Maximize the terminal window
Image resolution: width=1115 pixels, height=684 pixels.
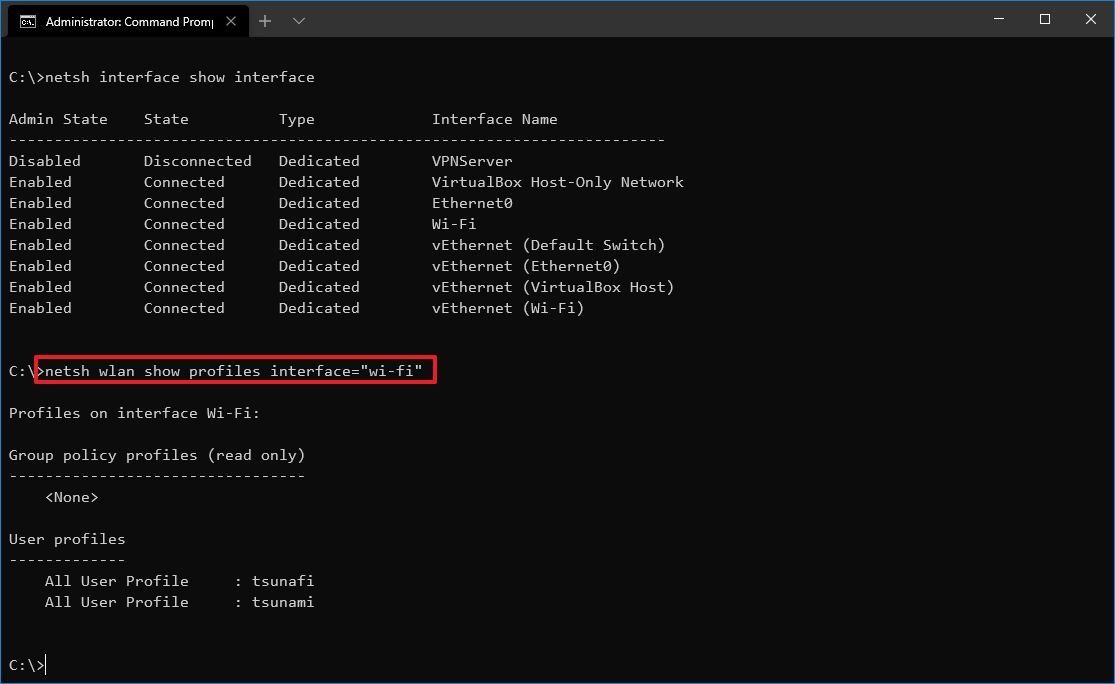pos(1044,19)
